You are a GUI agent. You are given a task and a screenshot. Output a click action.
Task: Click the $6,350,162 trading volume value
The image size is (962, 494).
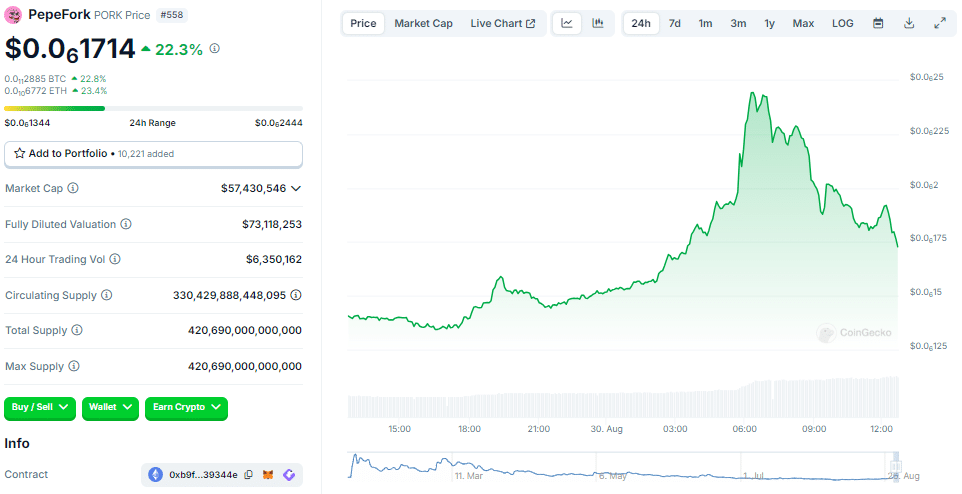[274, 260]
